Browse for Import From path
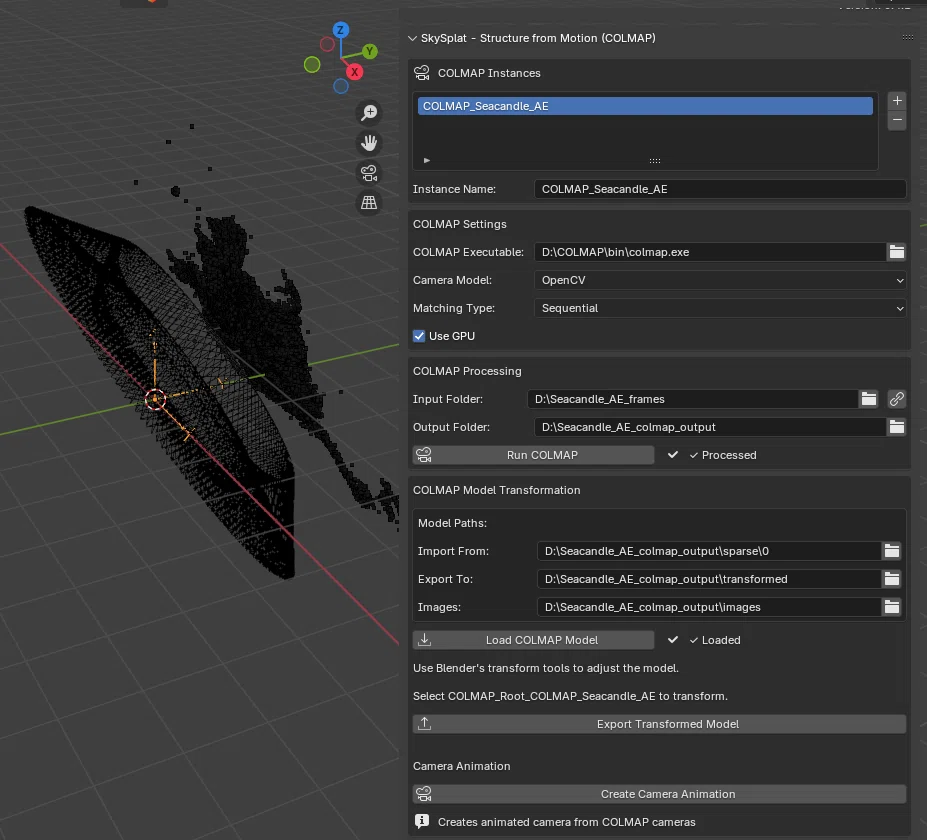The width and height of the screenshot is (927, 840). [892, 551]
